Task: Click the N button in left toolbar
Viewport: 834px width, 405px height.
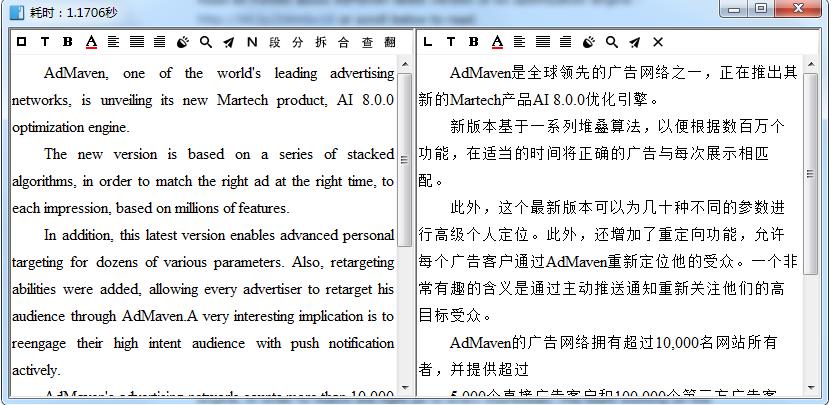Action: click(252, 42)
